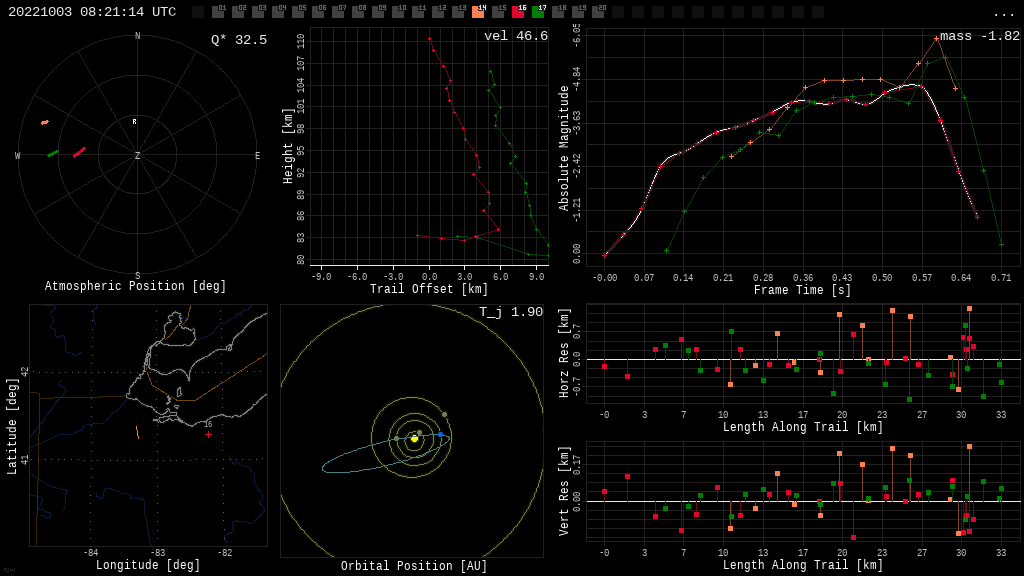Click the timestamp 20221003 08:21:14 UTC
This screenshot has height=576, width=1024.
tap(92, 12)
